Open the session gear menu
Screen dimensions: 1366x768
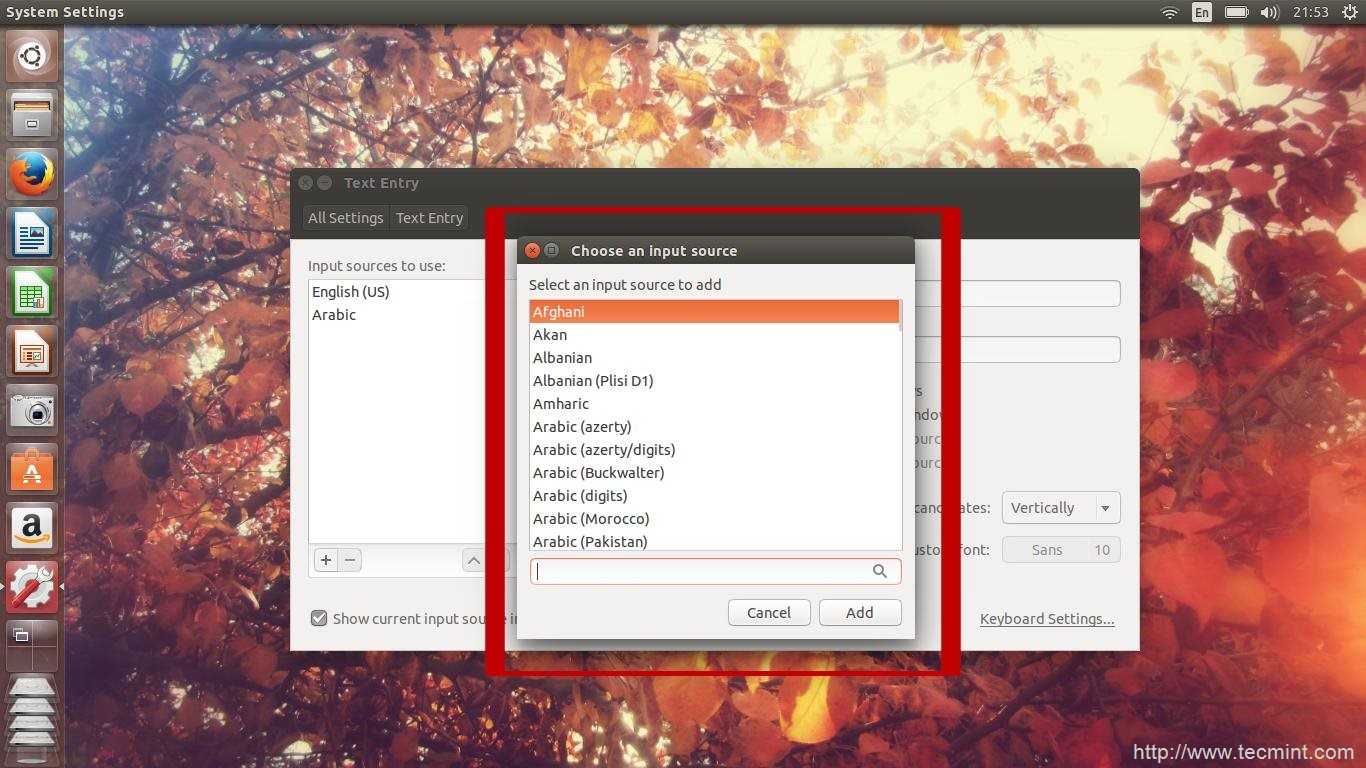tap(1350, 12)
